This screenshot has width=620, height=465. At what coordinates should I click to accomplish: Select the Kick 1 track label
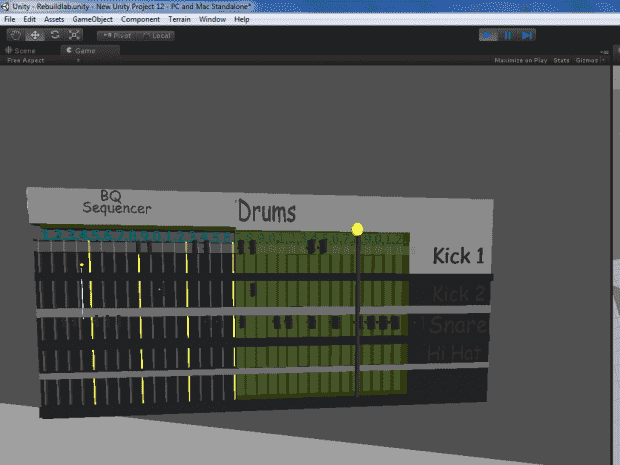pos(458,256)
